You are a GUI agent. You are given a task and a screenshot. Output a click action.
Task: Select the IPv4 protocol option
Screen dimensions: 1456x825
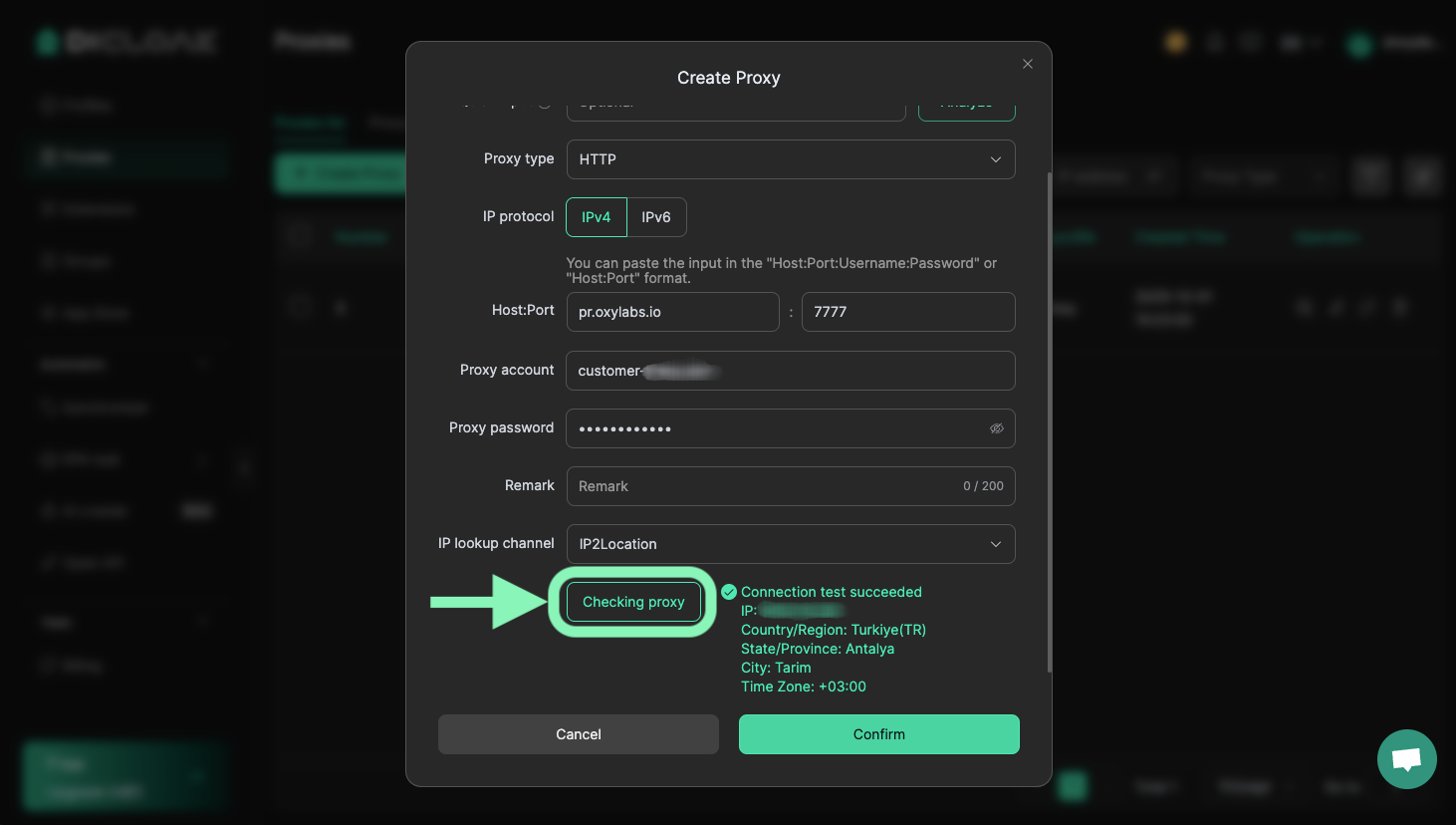coord(596,217)
